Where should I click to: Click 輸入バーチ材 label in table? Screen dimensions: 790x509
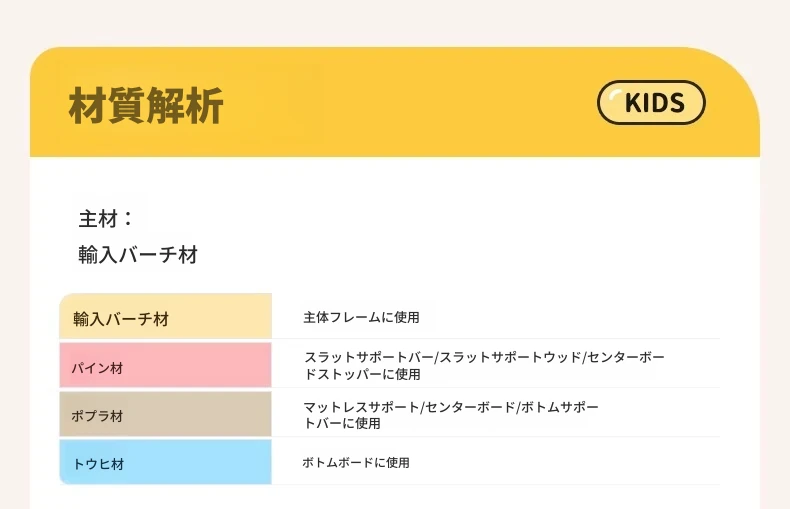click(121, 319)
